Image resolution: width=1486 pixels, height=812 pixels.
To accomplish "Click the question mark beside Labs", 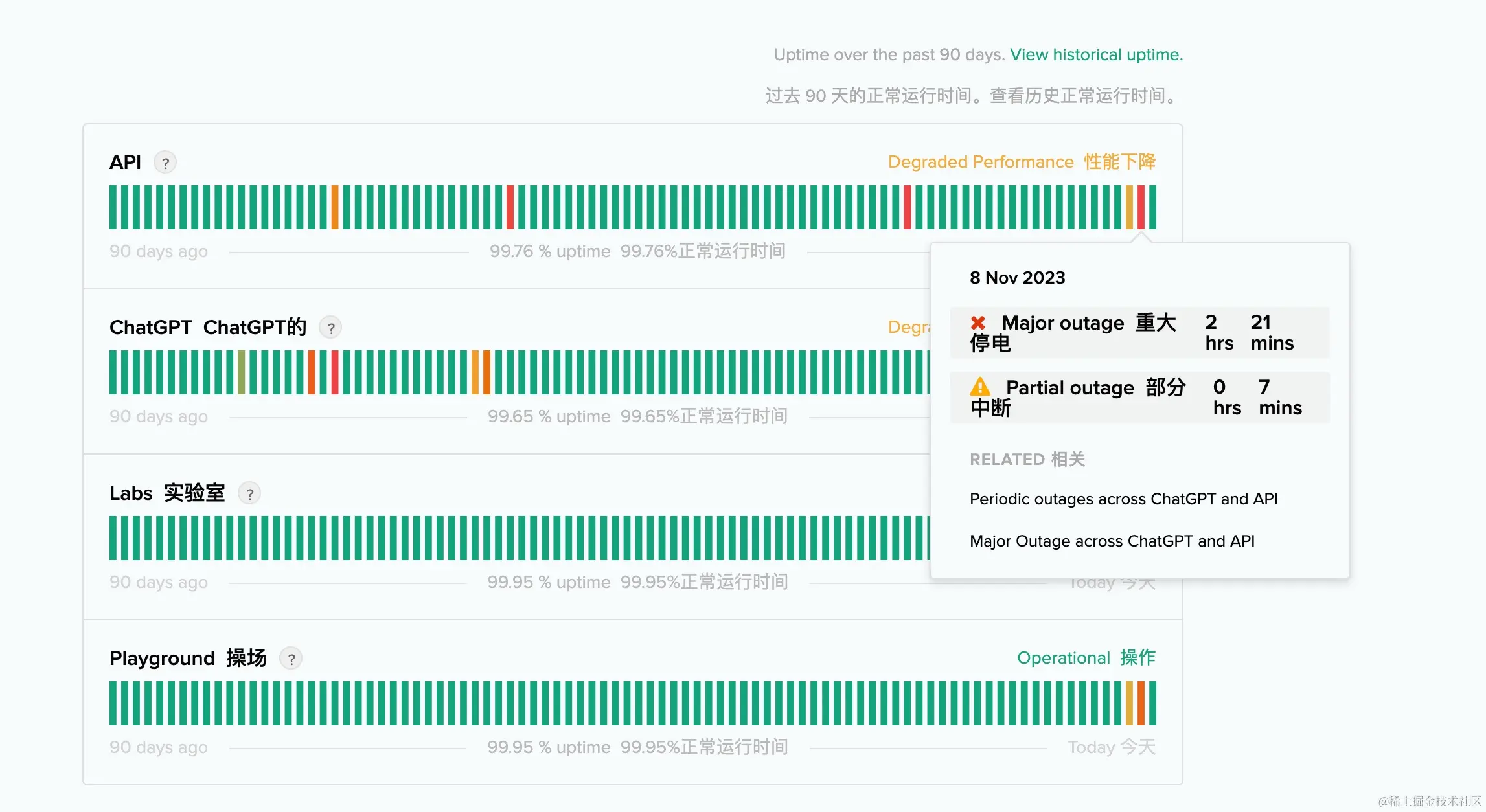I will click(x=249, y=493).
